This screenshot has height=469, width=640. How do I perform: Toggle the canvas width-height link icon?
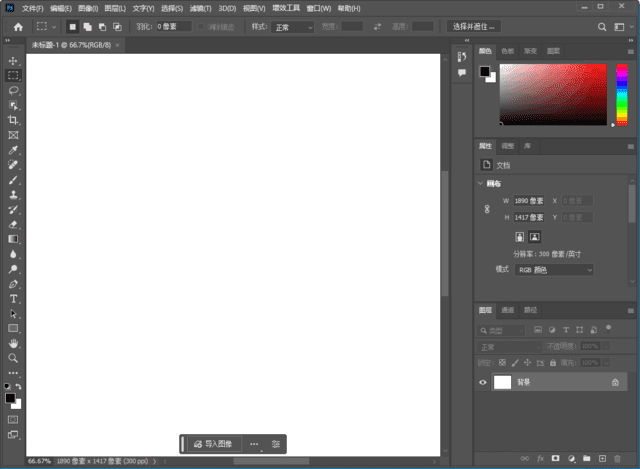[487, 209]
